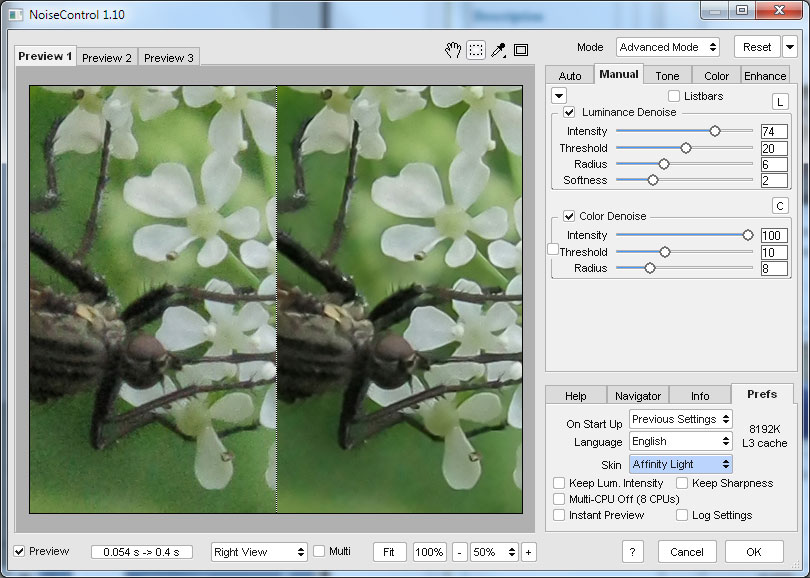Open the 50% zoom dropdown
This screenshot has height=578, width=810.
pyautogui.click(x=494, y=552)
